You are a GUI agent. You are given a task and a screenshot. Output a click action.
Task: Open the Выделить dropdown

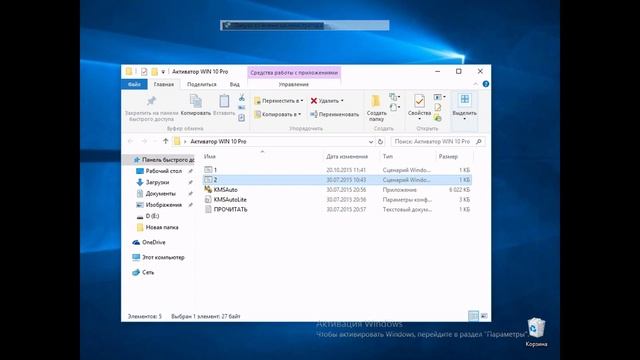click(464, 107)
